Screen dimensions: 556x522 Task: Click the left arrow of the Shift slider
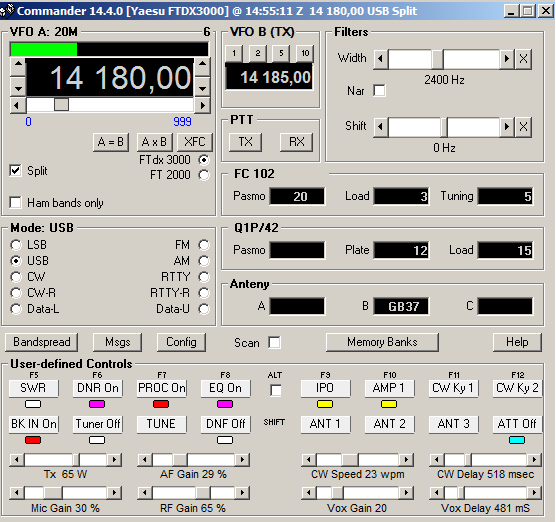click(x=381, y=127)
